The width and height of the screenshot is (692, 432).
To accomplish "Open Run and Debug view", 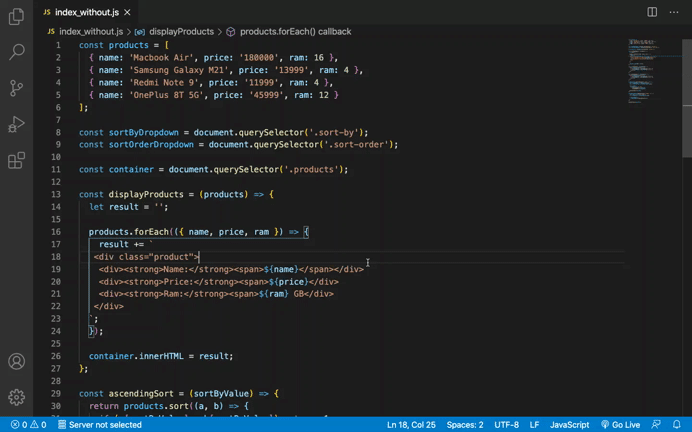I will click(x=16, y=124).
